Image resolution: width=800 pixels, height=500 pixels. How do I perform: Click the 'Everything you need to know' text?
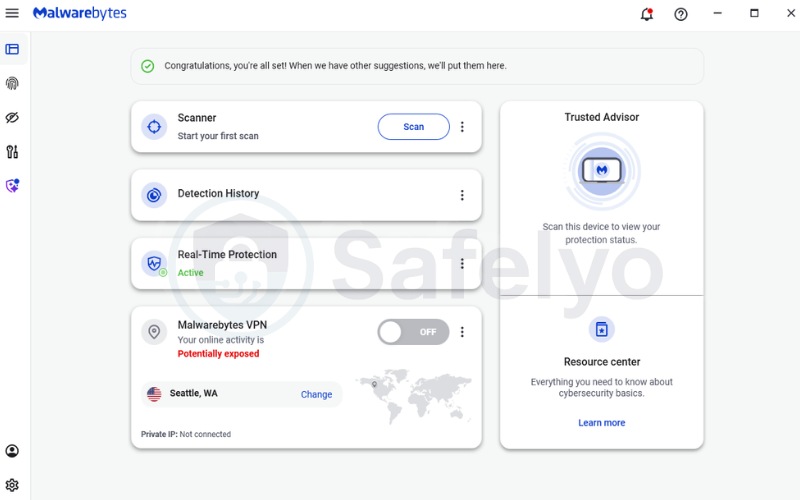602,387
